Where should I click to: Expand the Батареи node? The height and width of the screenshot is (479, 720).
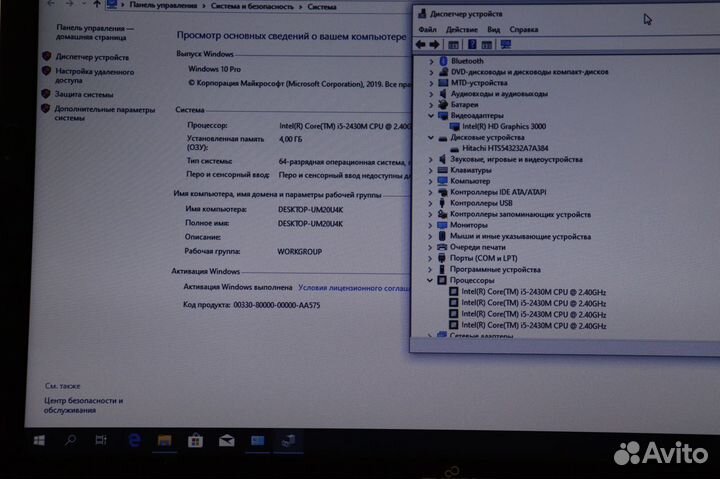[431, 105]
